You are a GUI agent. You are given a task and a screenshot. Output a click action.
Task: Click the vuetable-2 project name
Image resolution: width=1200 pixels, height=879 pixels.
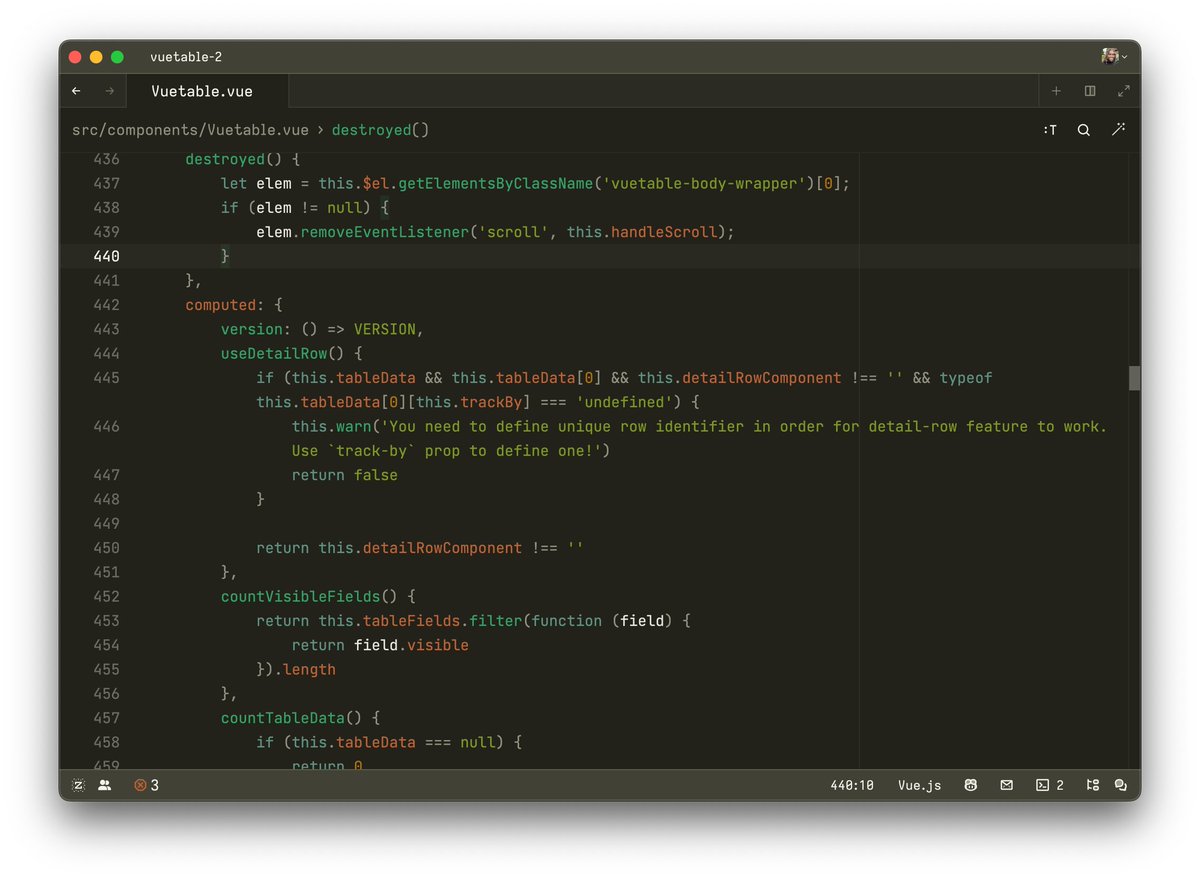point(186,57)
